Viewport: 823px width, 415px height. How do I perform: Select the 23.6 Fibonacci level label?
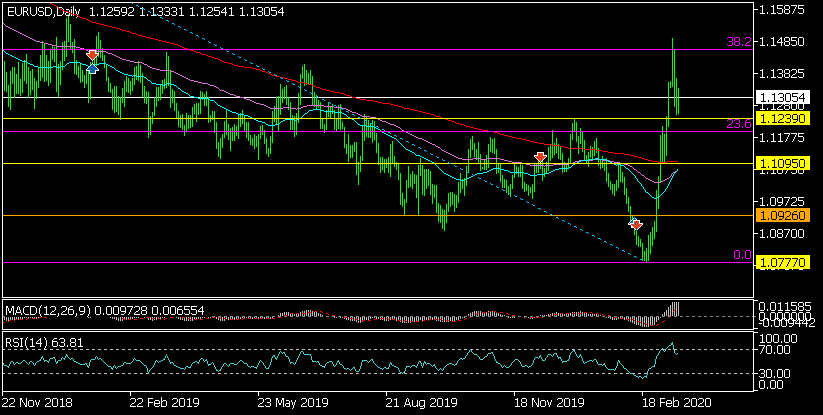(739, 124)
